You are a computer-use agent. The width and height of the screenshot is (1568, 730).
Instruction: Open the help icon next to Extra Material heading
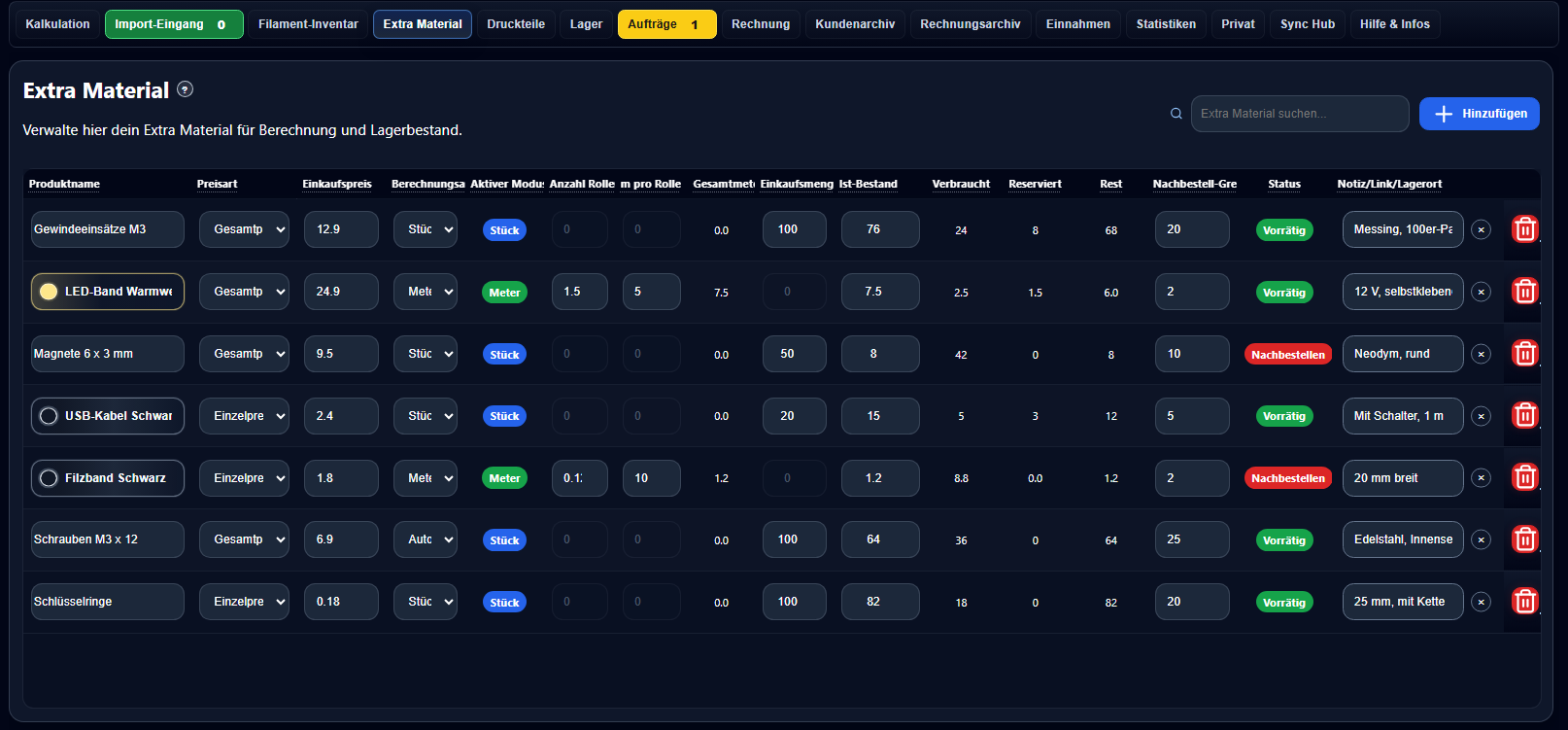click(185, 89)
